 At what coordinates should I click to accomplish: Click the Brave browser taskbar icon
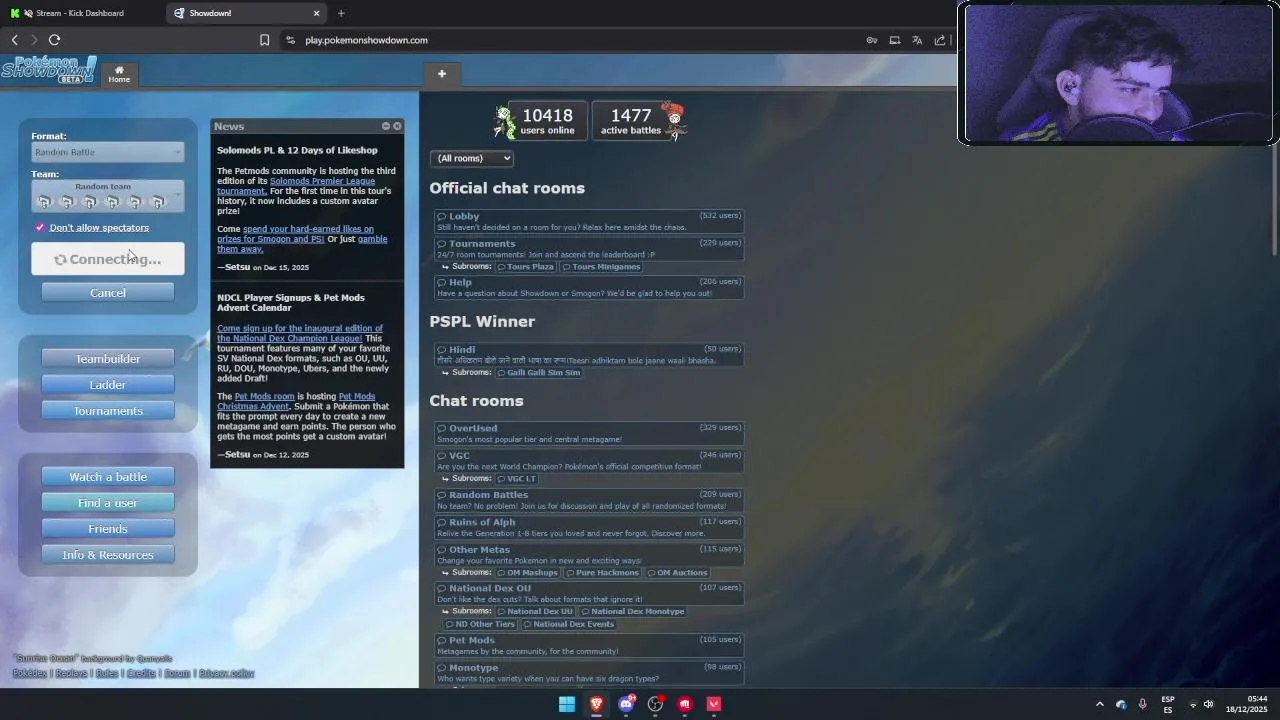[596, 704]
